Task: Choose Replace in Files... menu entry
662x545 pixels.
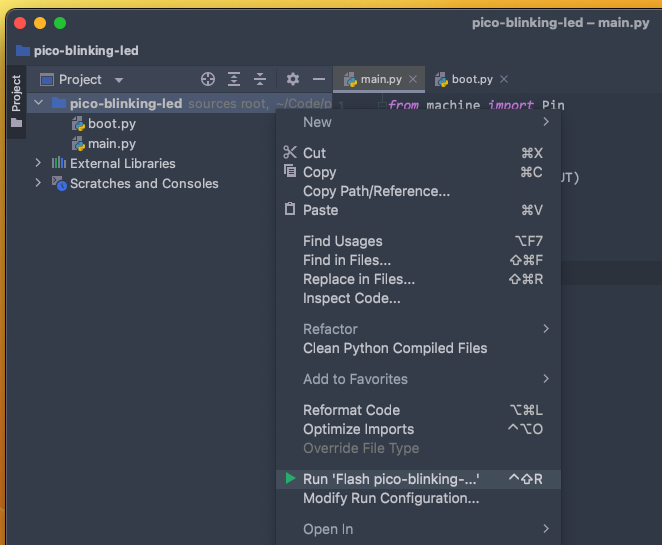Action: (x=418, y=279)
